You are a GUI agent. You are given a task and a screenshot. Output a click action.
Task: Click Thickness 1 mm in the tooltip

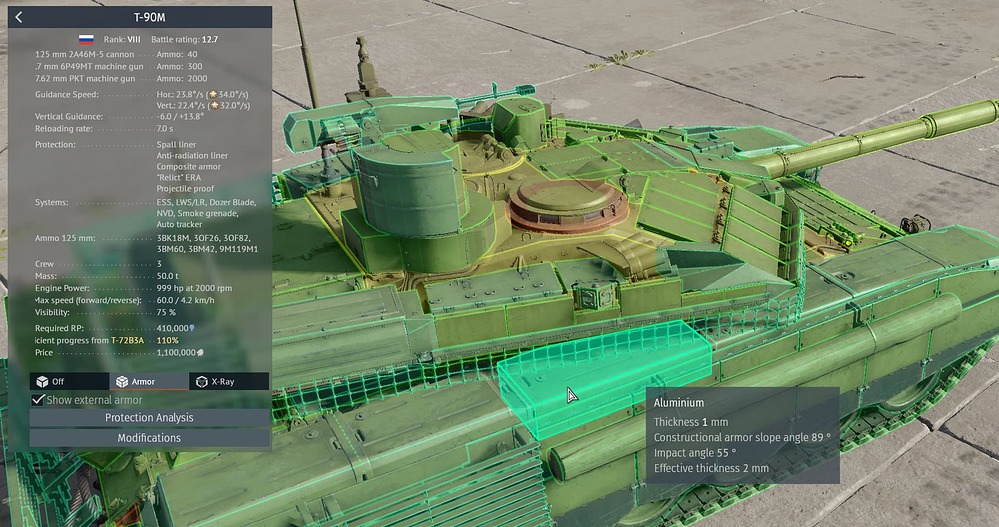[691, 422]
